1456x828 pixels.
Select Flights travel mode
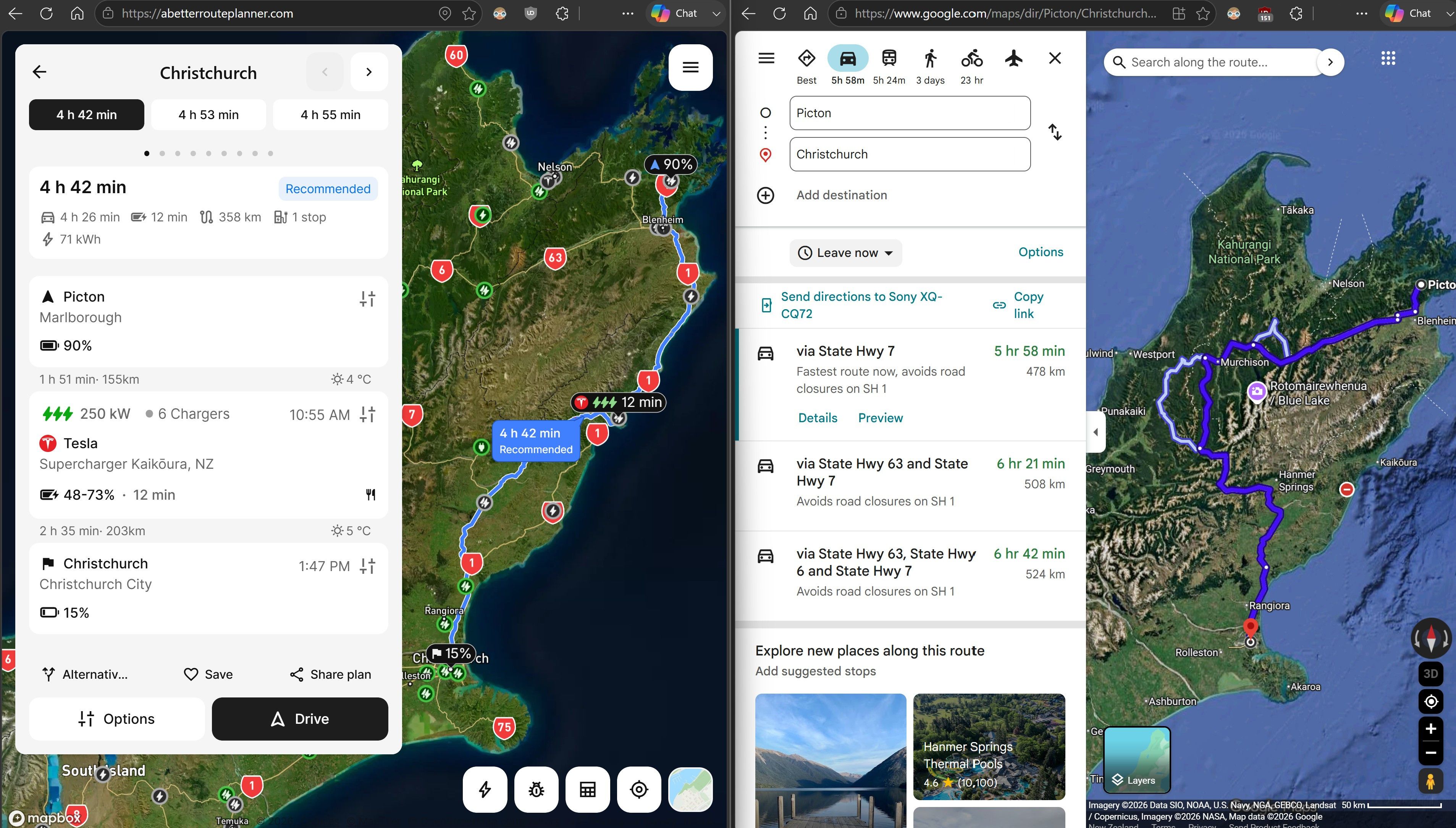coord(1013,58)
